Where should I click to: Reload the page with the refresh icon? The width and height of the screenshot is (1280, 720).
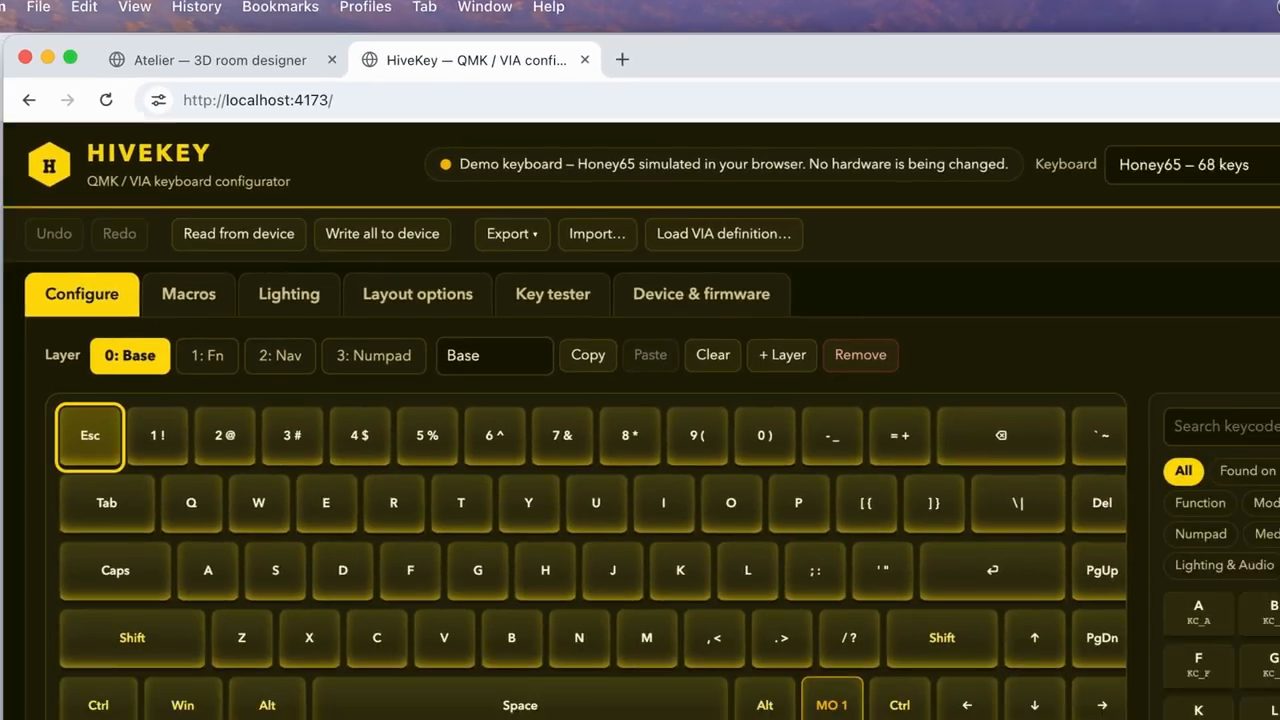coord(106,100)
